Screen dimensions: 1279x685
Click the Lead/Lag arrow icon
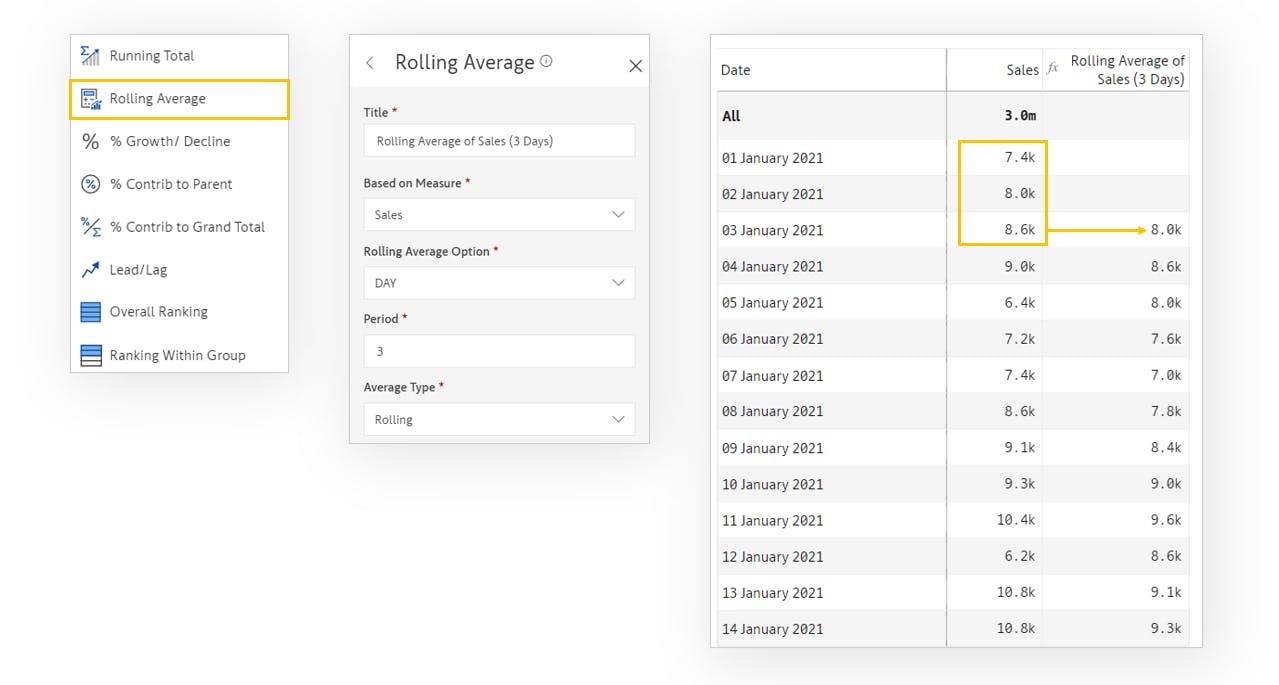tap(90, 270)
